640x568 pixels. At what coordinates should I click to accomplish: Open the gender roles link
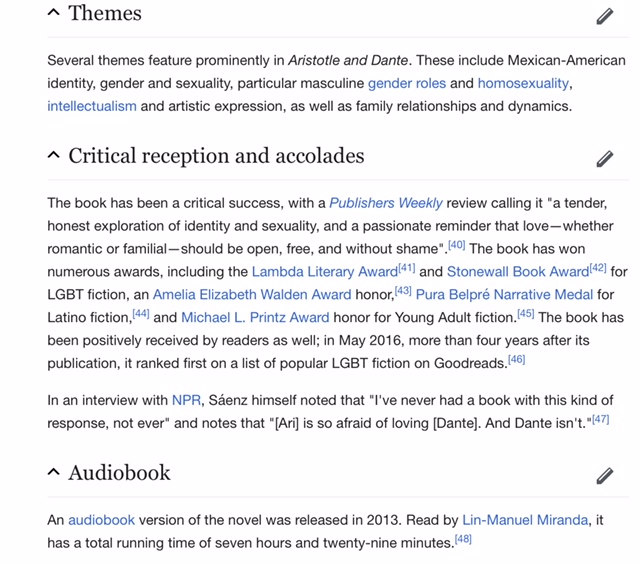407,83
